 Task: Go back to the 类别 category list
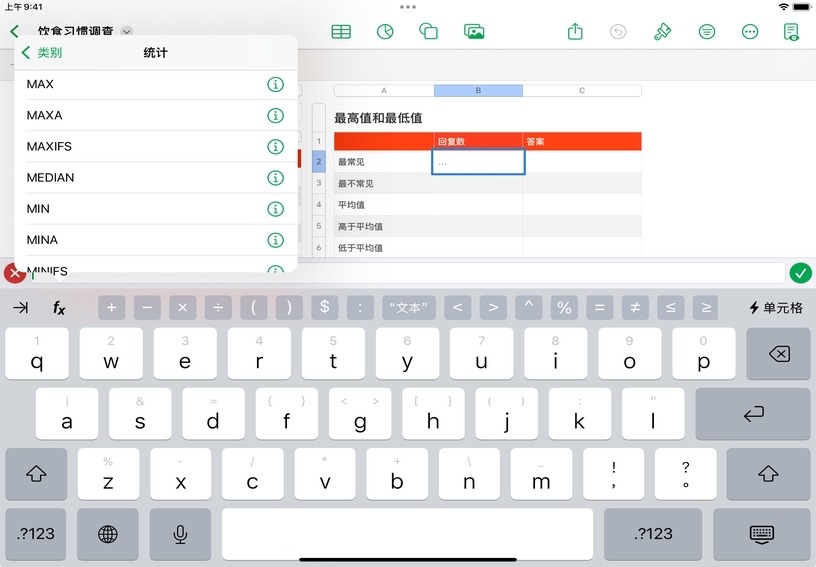(x=42, y=53)
